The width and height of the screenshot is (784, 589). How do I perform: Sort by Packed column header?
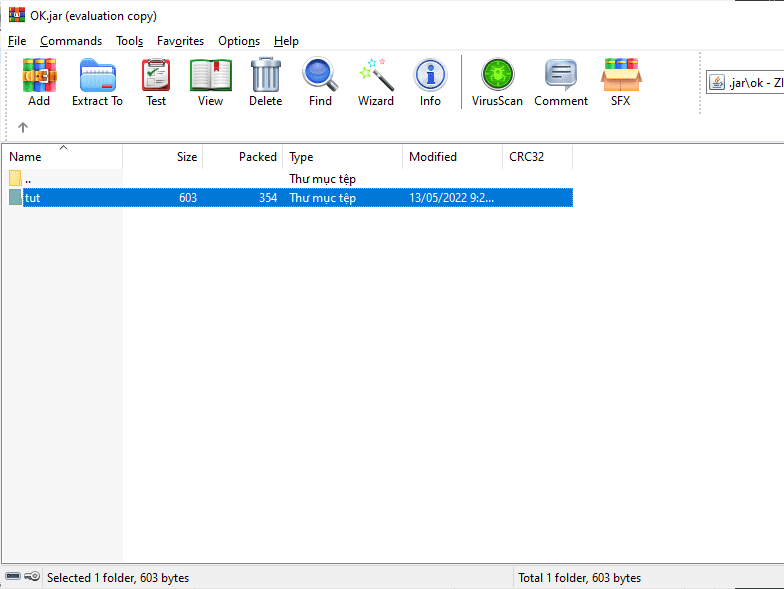point(242,156)
